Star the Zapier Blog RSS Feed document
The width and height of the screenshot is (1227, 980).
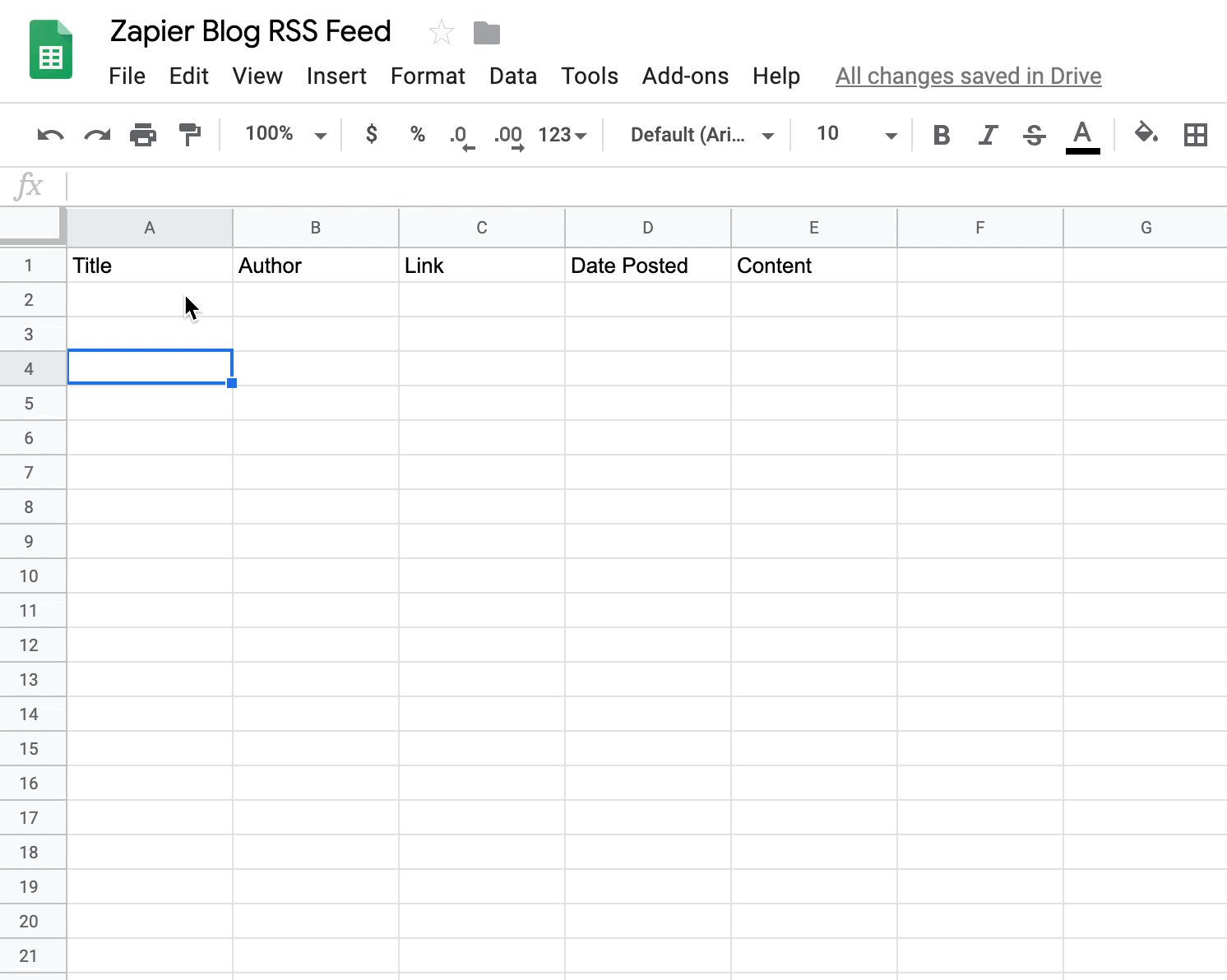coord(442,33)
